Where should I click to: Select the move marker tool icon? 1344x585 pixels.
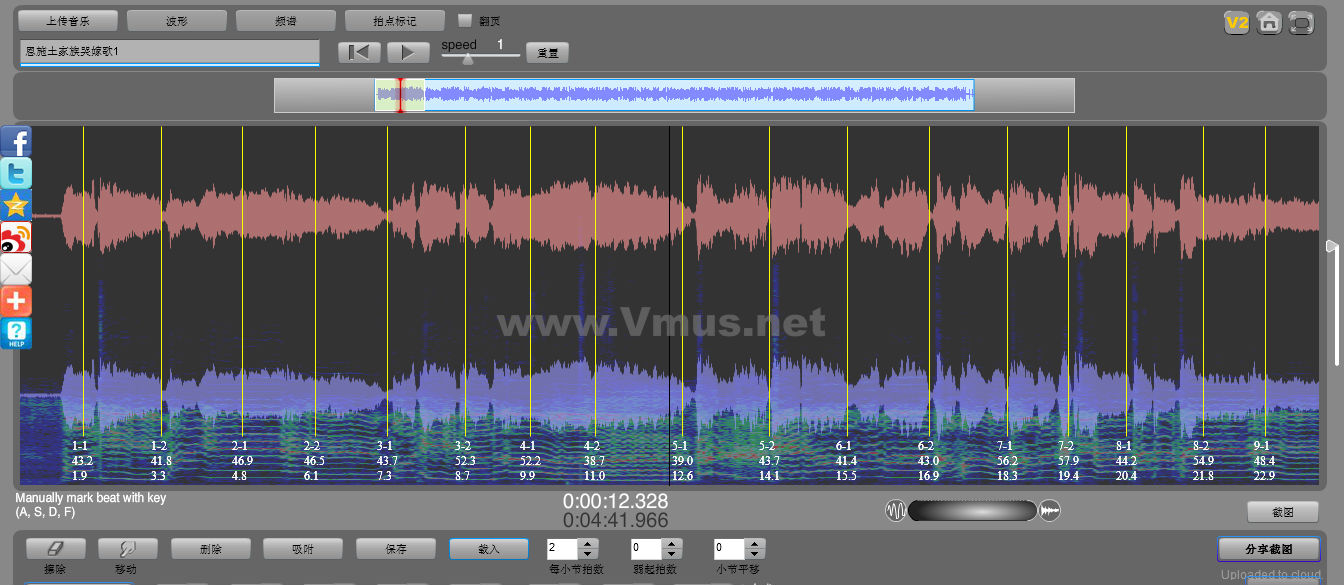coord(127,549)
